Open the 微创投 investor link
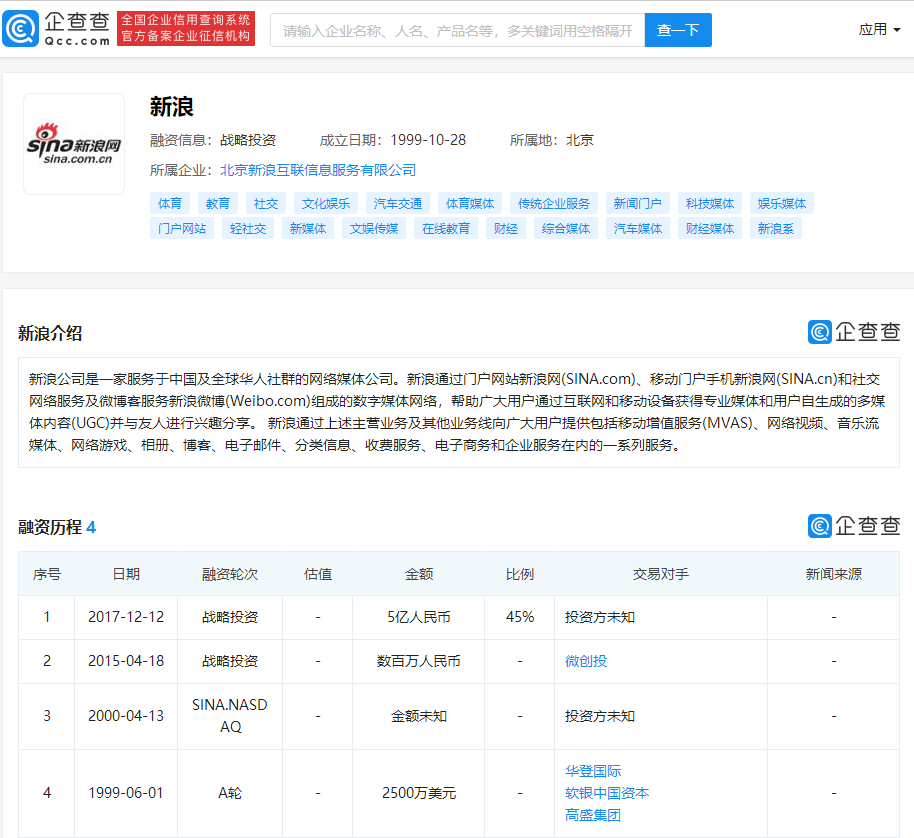The image size is (914, 838). [x=586, y=661]
